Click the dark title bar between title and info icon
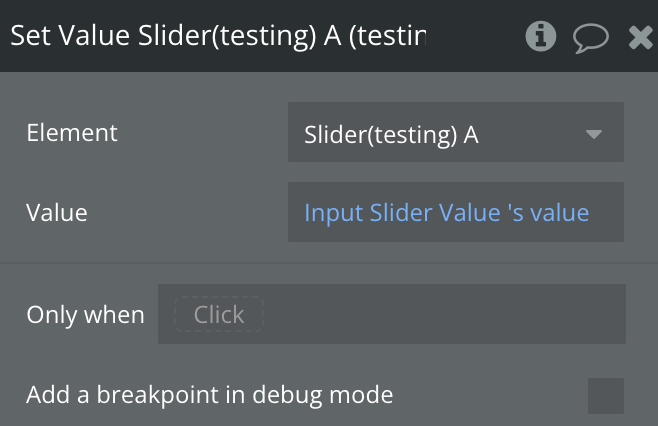The width and height of the screenshot is (658, 426). (476, 37)
